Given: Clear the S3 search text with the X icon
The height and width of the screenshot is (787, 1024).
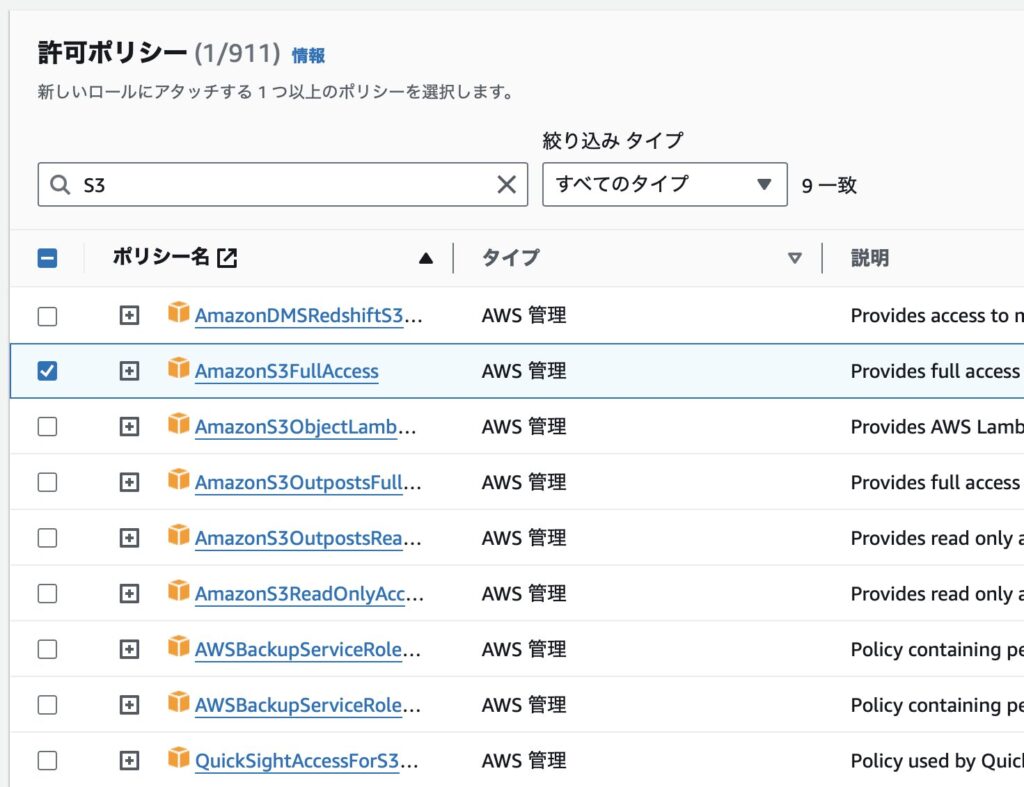Looking at the screenshot, I should pyautogui.click(x=507, y=185).
